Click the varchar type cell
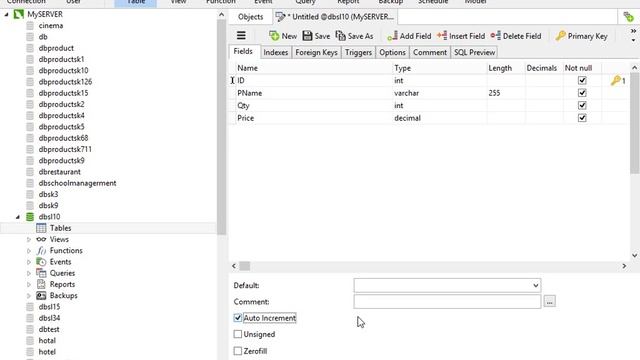Image resolution: width=640 pixels, height=360 pixels. 440,93
